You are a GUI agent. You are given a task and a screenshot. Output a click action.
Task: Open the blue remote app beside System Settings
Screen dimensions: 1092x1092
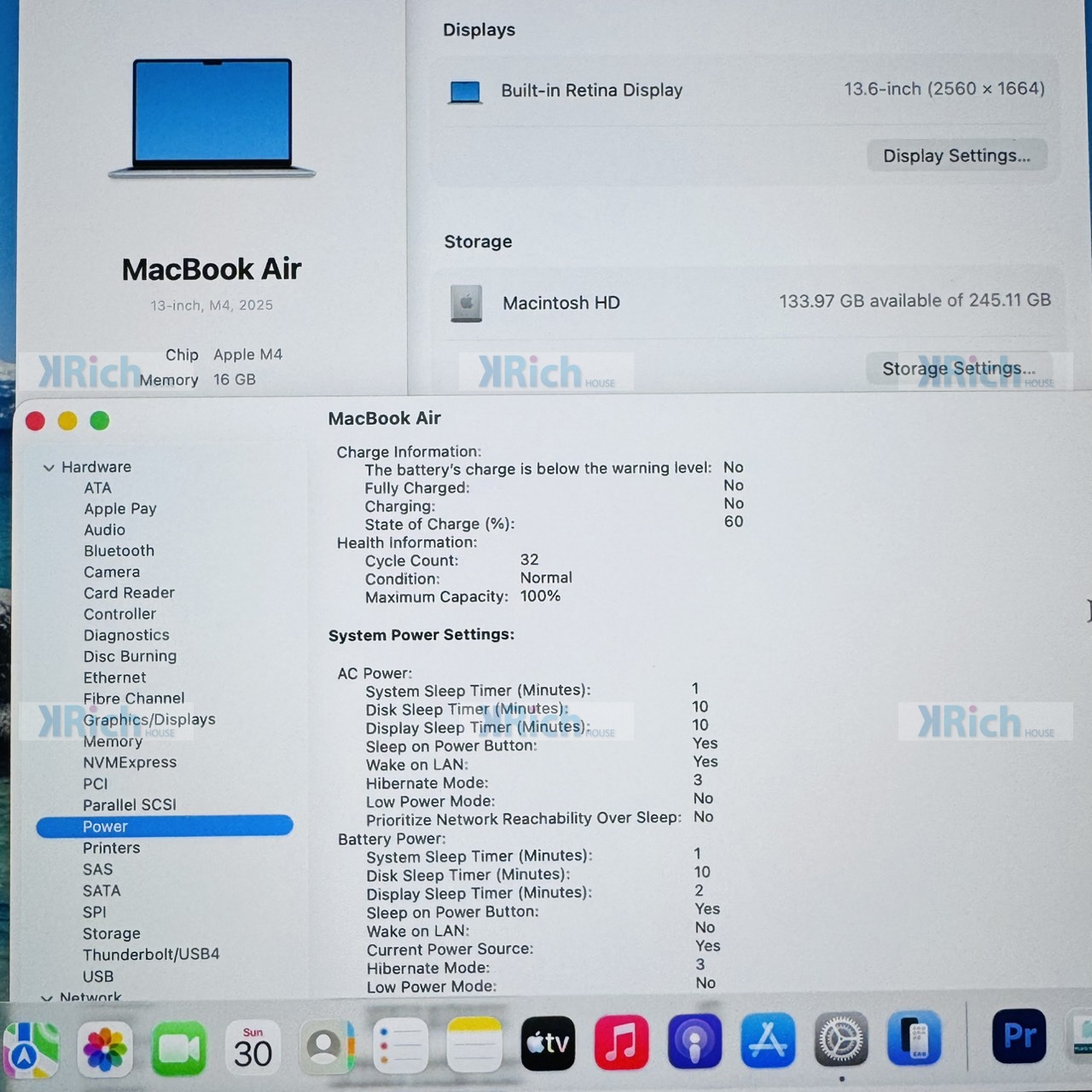coord(915,1038)
